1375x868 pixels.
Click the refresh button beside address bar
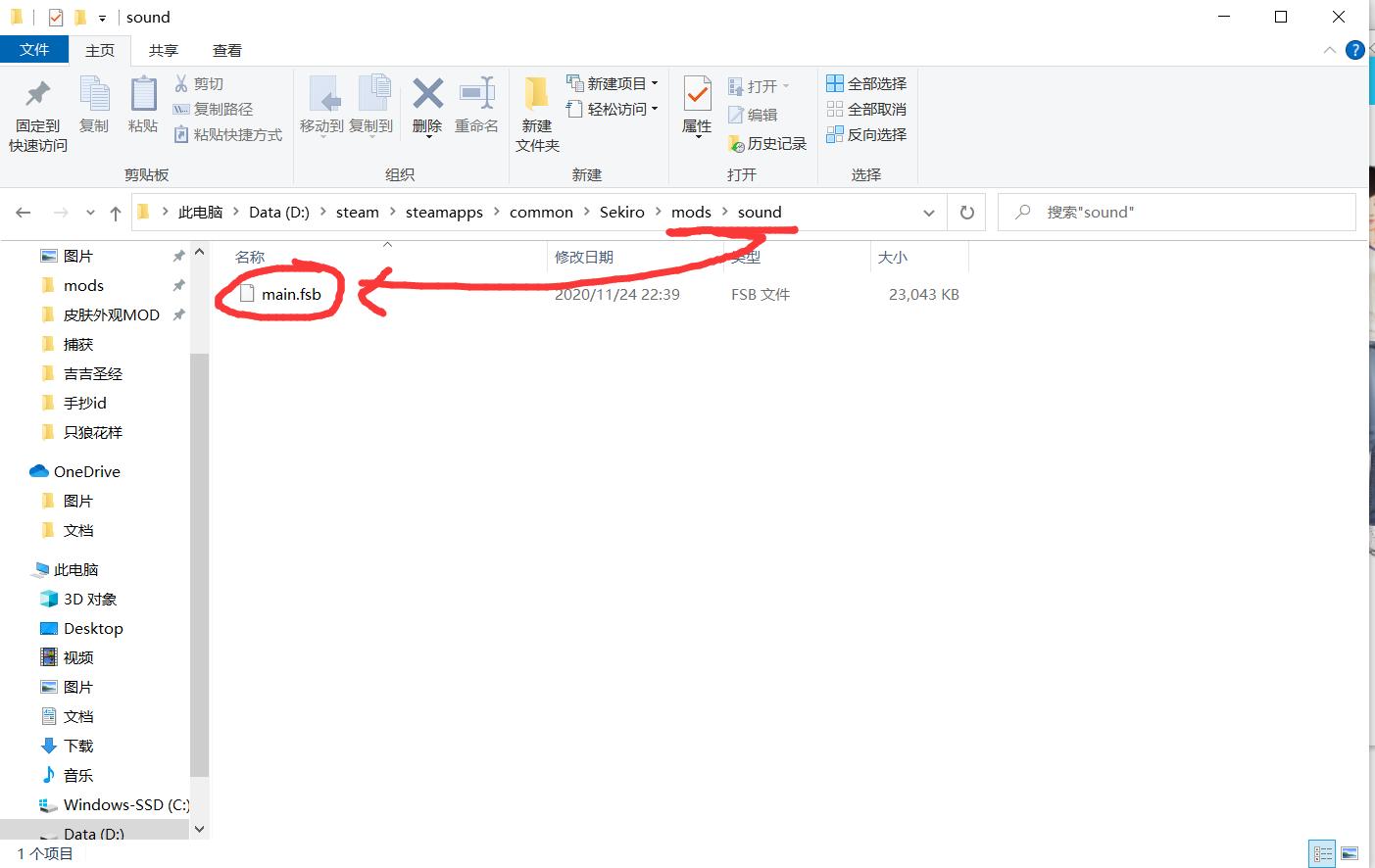[x=966, y=213]
